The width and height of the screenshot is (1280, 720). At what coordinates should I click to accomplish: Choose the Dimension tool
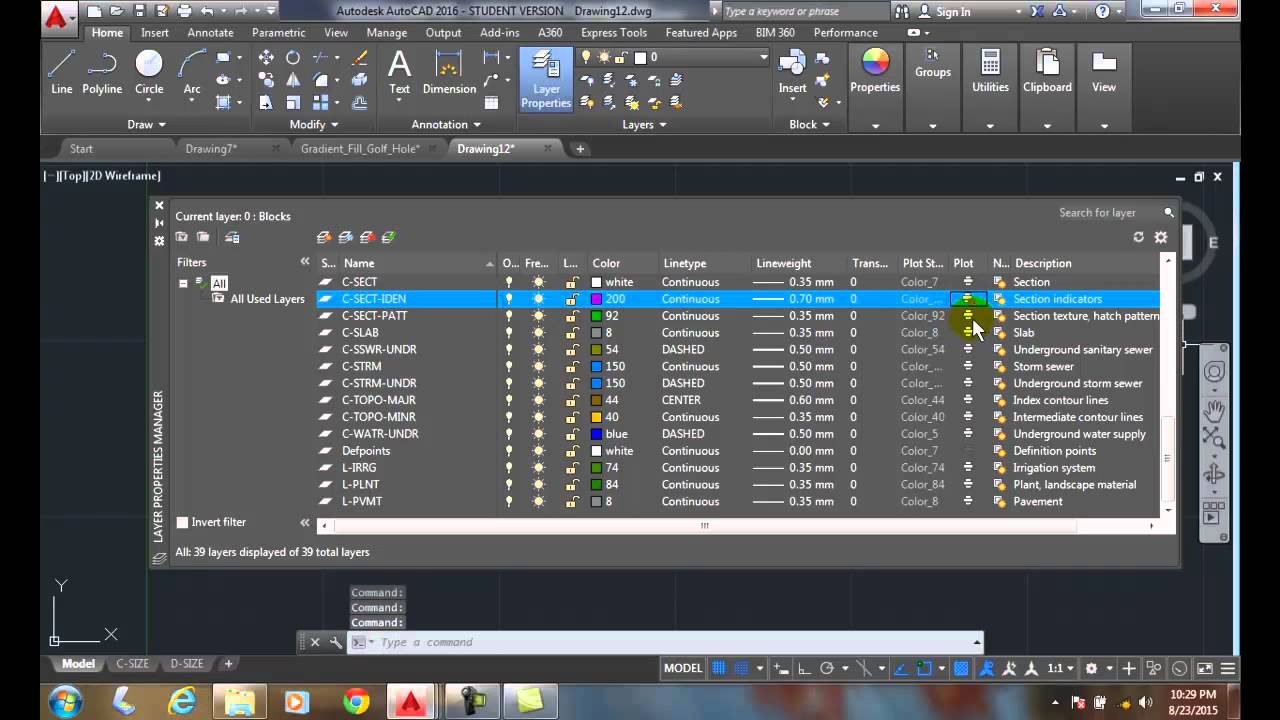[x=449, y=72]
